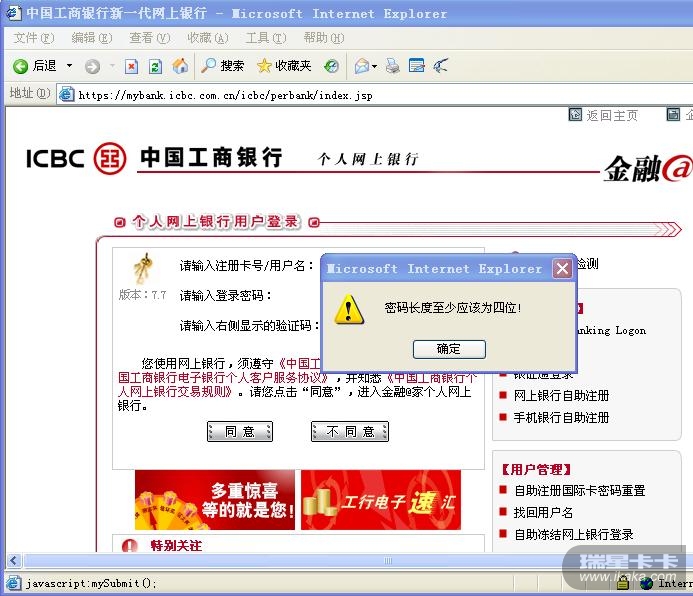
Task: Click the 多重惊喜 promotional banner
Action: click(x=215, y=500)
